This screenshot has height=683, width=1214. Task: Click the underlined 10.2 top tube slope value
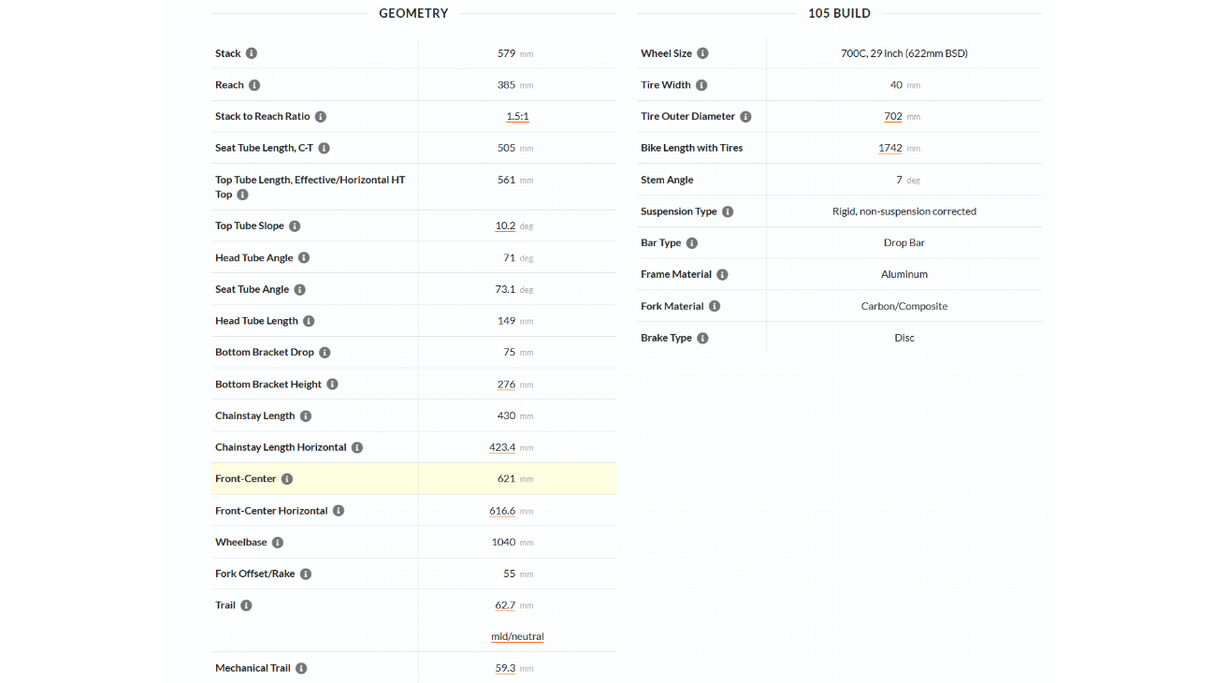[x=505, y=226]
